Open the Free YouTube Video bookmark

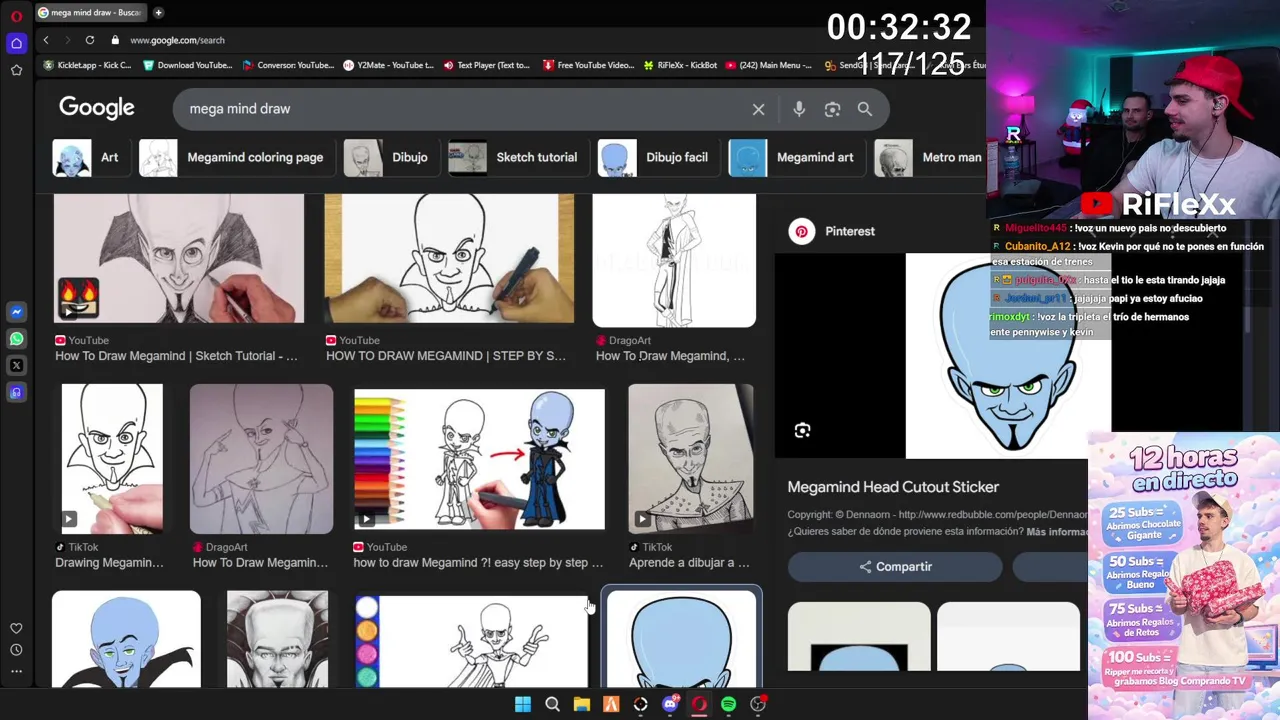589,65
